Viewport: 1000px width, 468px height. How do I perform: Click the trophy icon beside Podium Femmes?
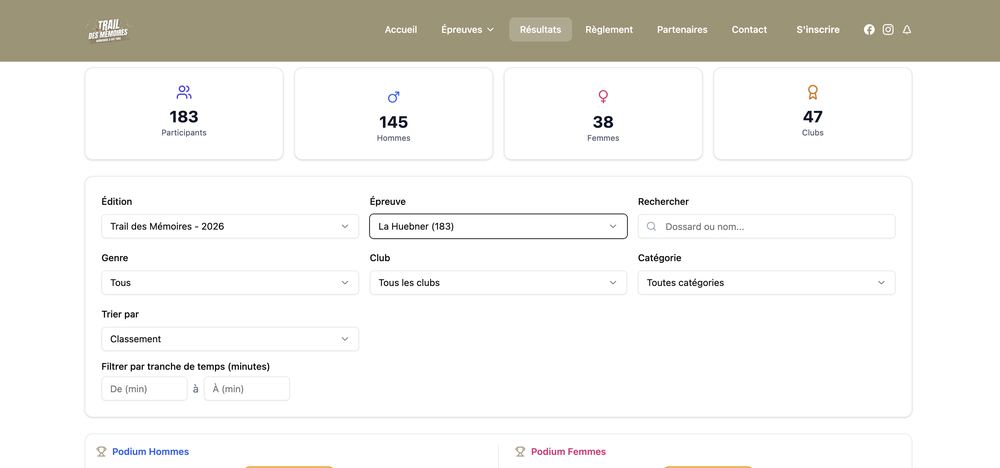click(520, 451)
